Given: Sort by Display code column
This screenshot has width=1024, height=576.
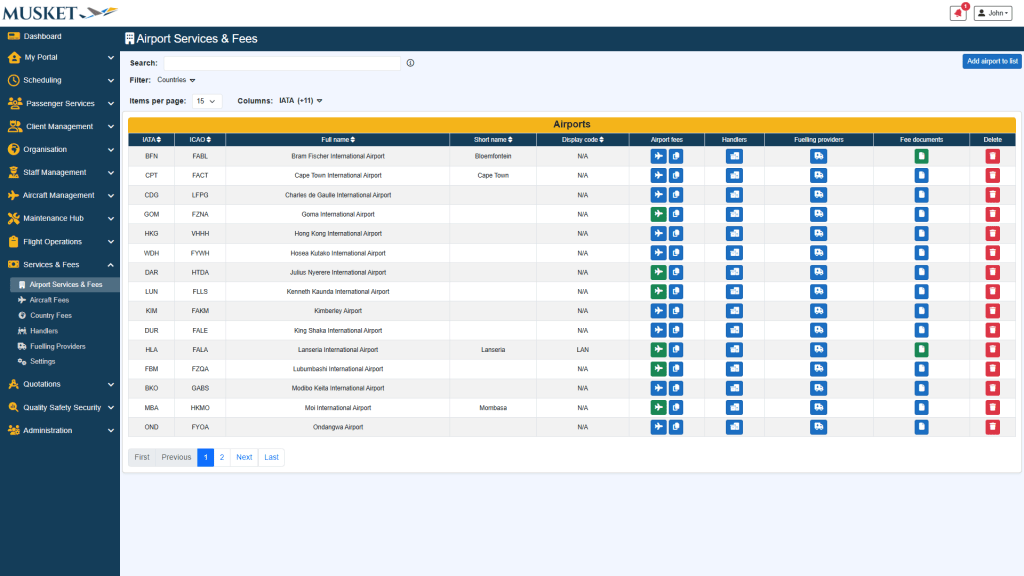Looking at the screenshot, I should tap(582, 139).
